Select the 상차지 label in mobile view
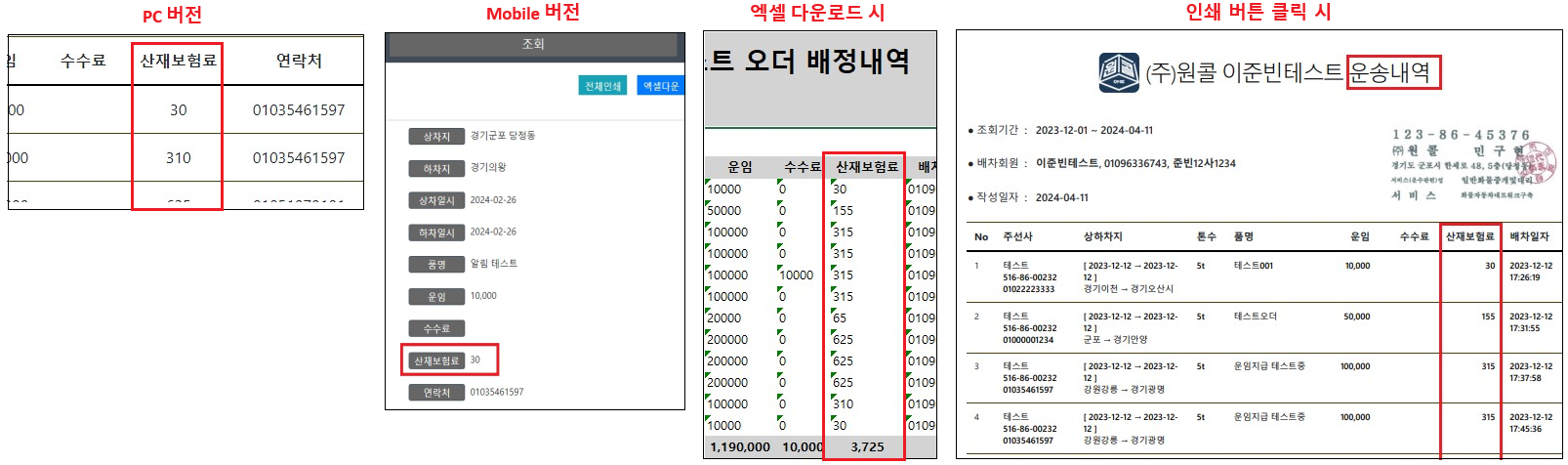 click(435, 137)
